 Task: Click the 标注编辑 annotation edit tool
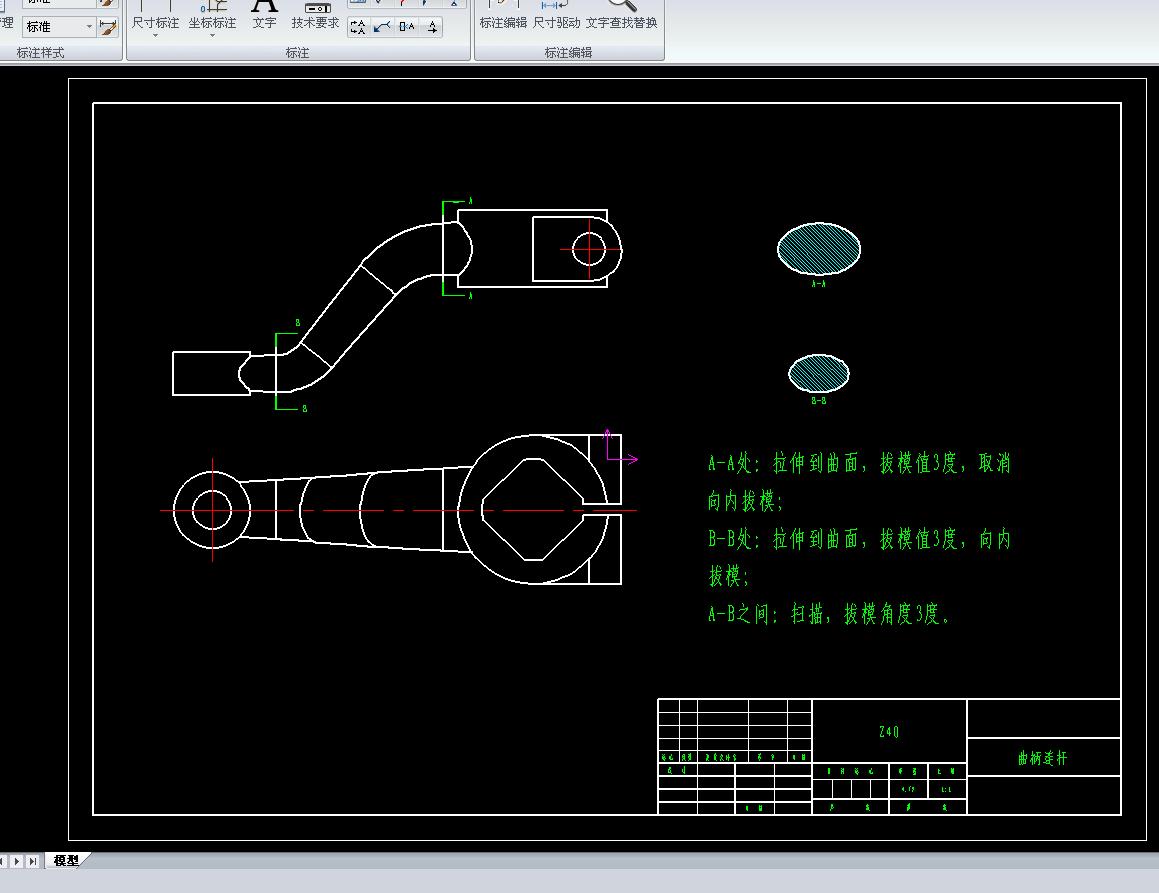pos(503,16)
